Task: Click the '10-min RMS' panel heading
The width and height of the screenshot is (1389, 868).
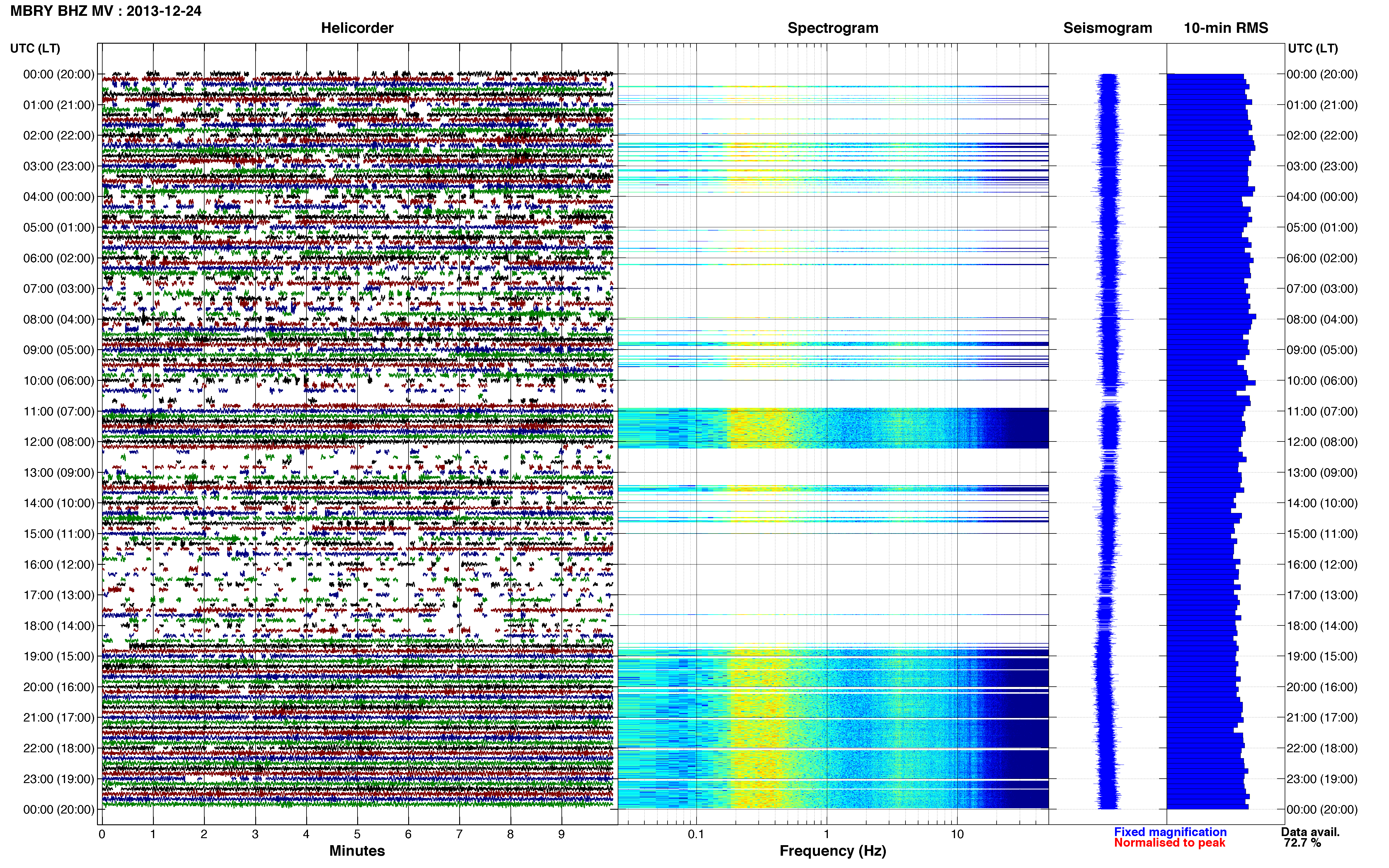Action: tap(1226, 28)
